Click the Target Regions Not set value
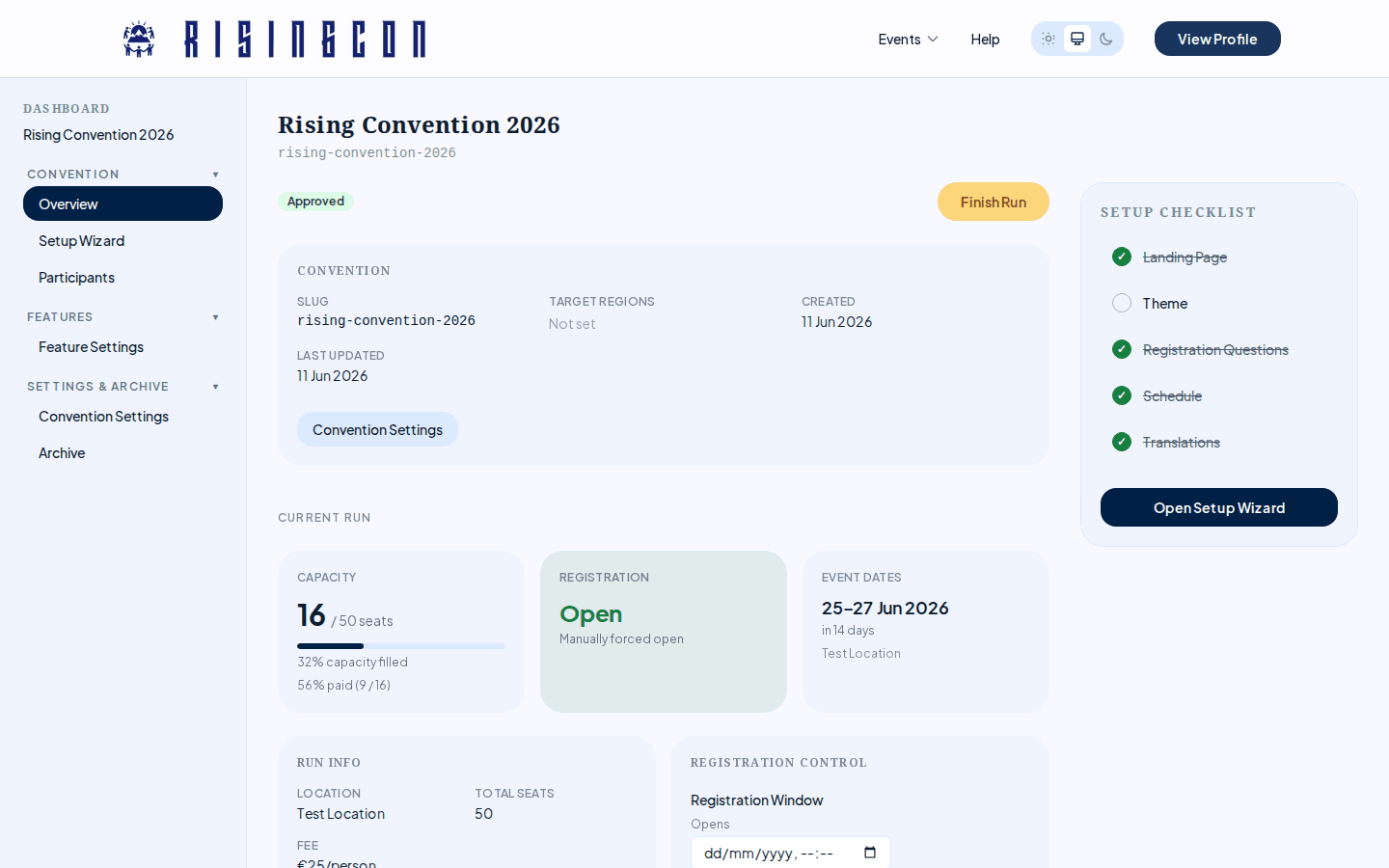 pyautogui.click(x=572, y=324)
